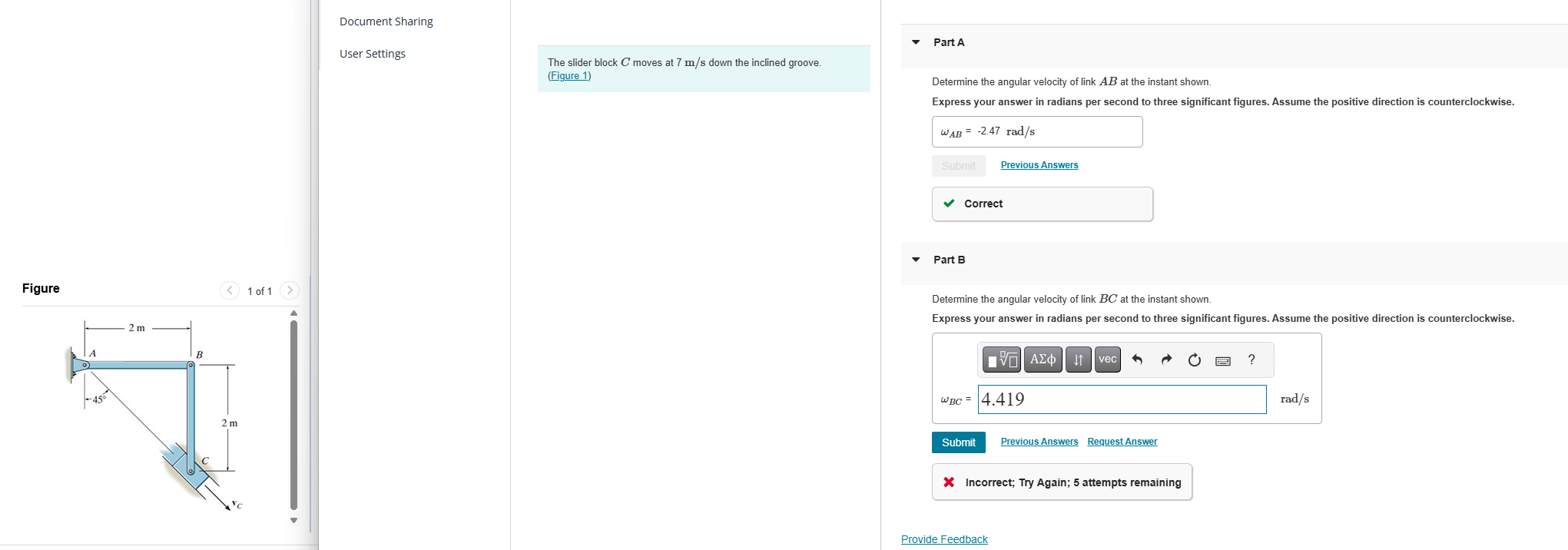Click the unit conversion arrows icon
The width and height of the screenshot is (1568, 550).
click(x=1078, y=359)
